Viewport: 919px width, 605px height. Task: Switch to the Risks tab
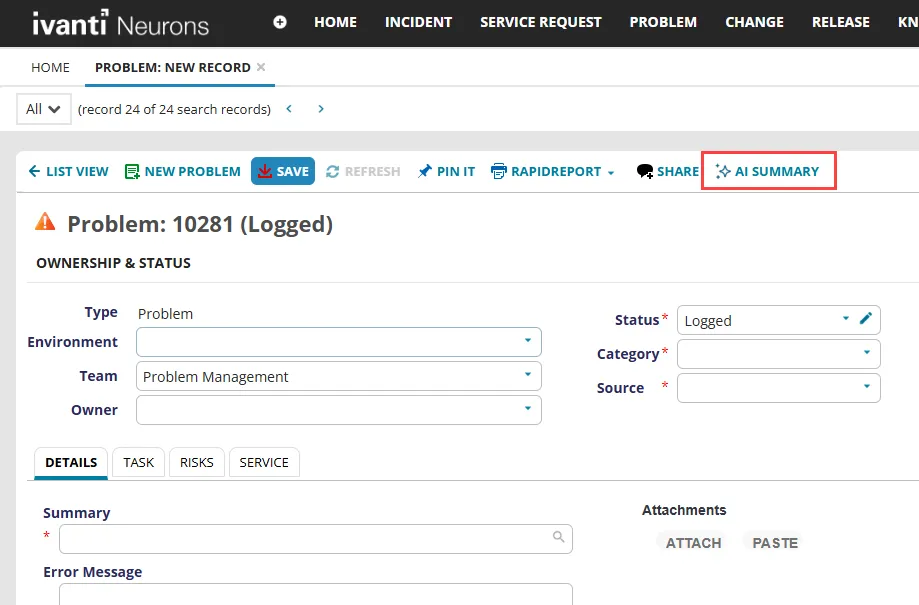(x=196, y=463)
